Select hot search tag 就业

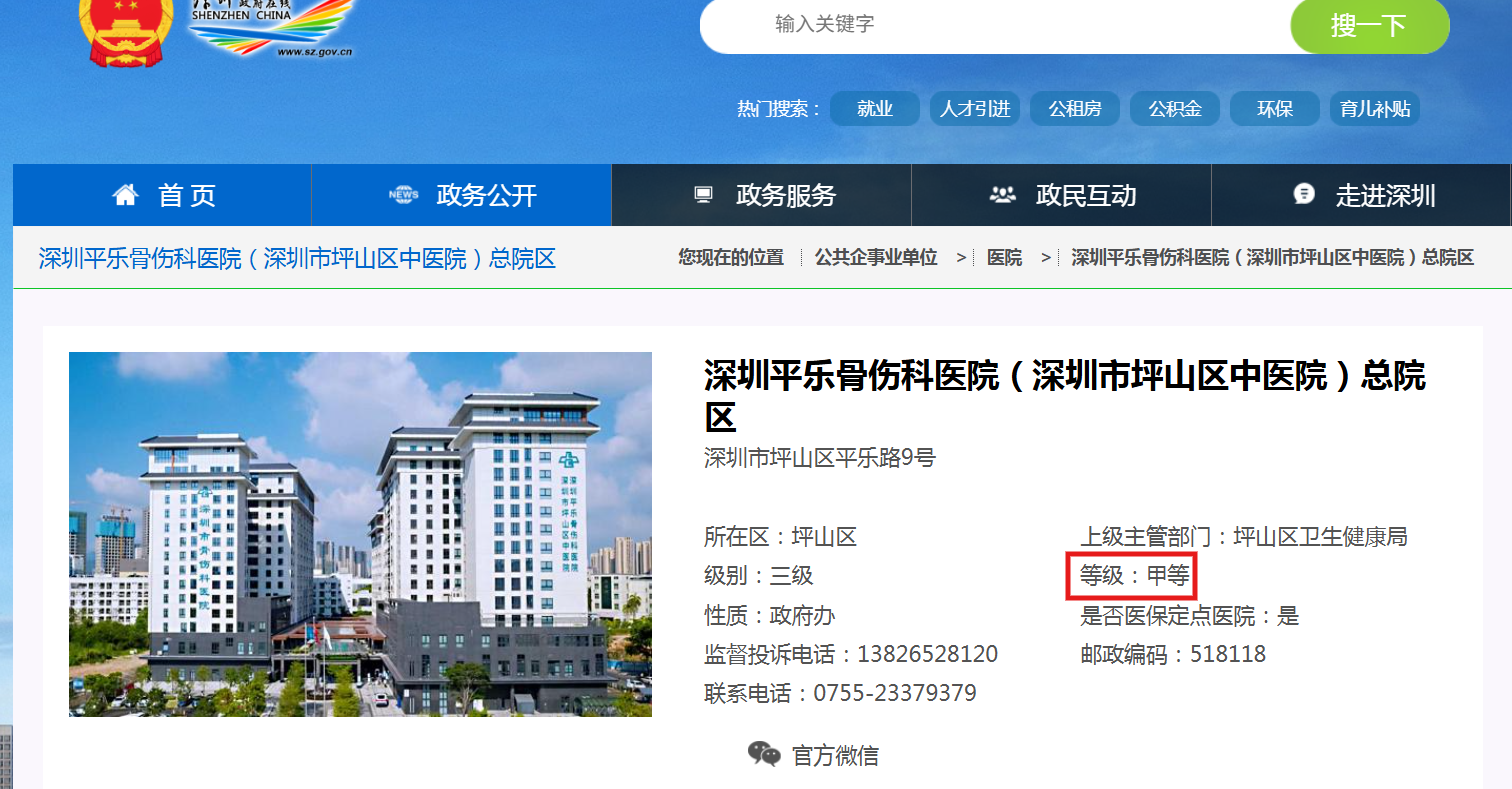pos(875,109)
